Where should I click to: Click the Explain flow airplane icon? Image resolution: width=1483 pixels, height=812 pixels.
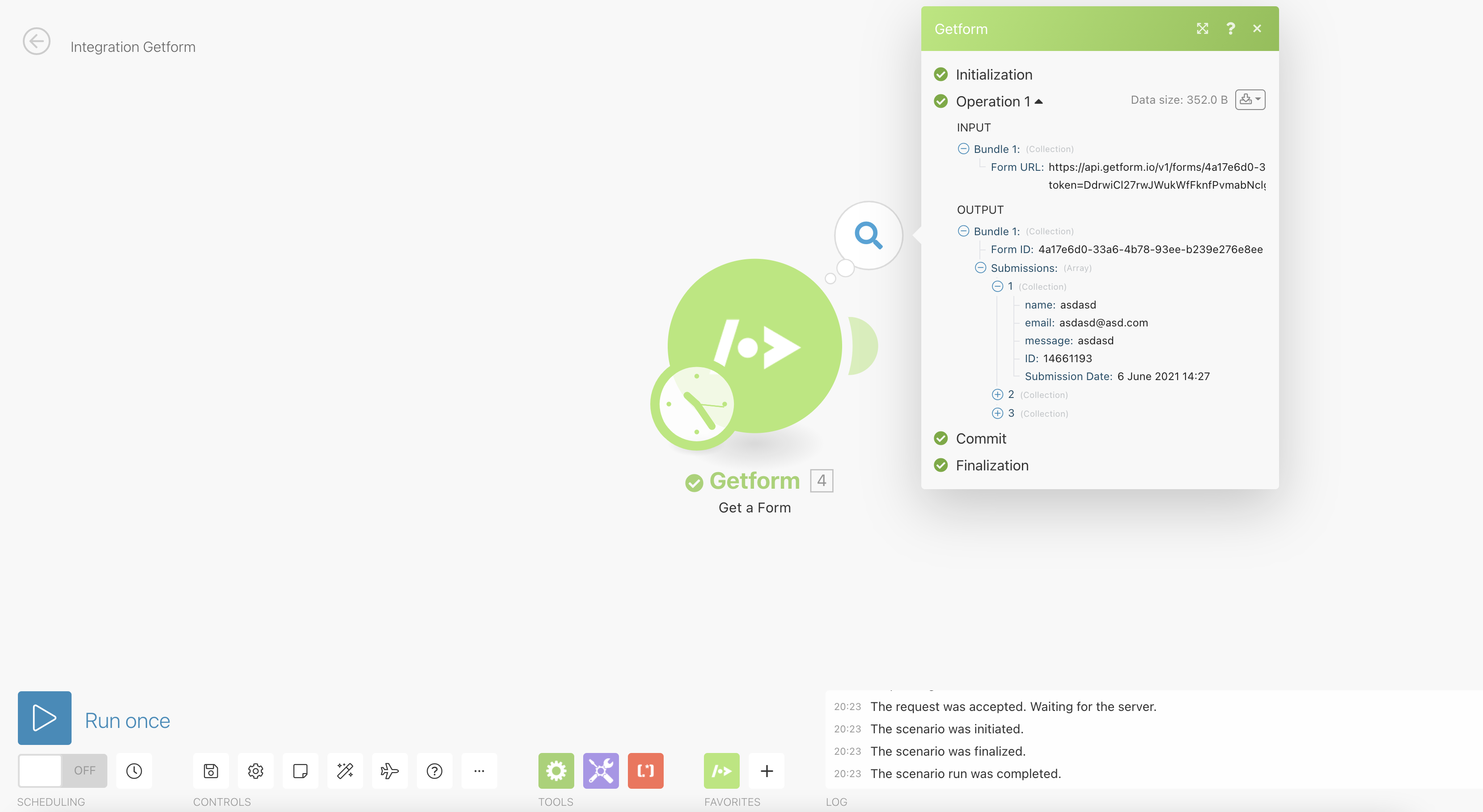[x=390, y=770]
